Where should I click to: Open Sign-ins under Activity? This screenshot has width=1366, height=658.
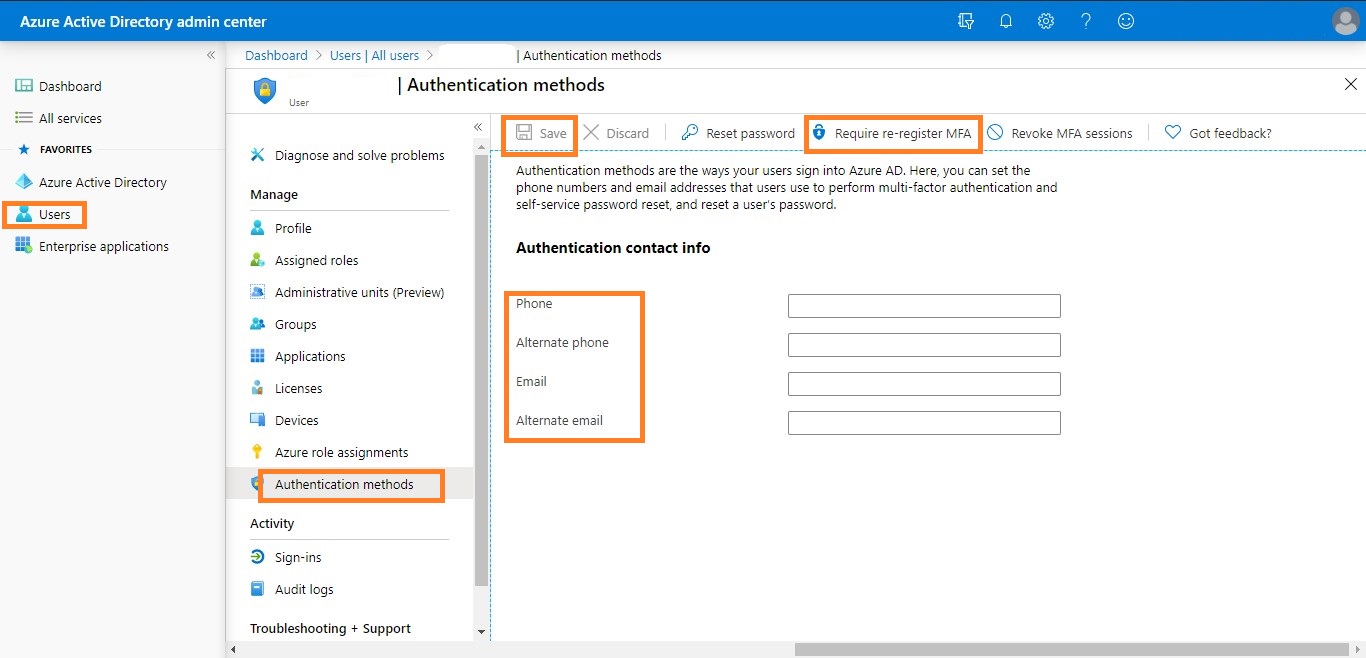tap(298, 557)
